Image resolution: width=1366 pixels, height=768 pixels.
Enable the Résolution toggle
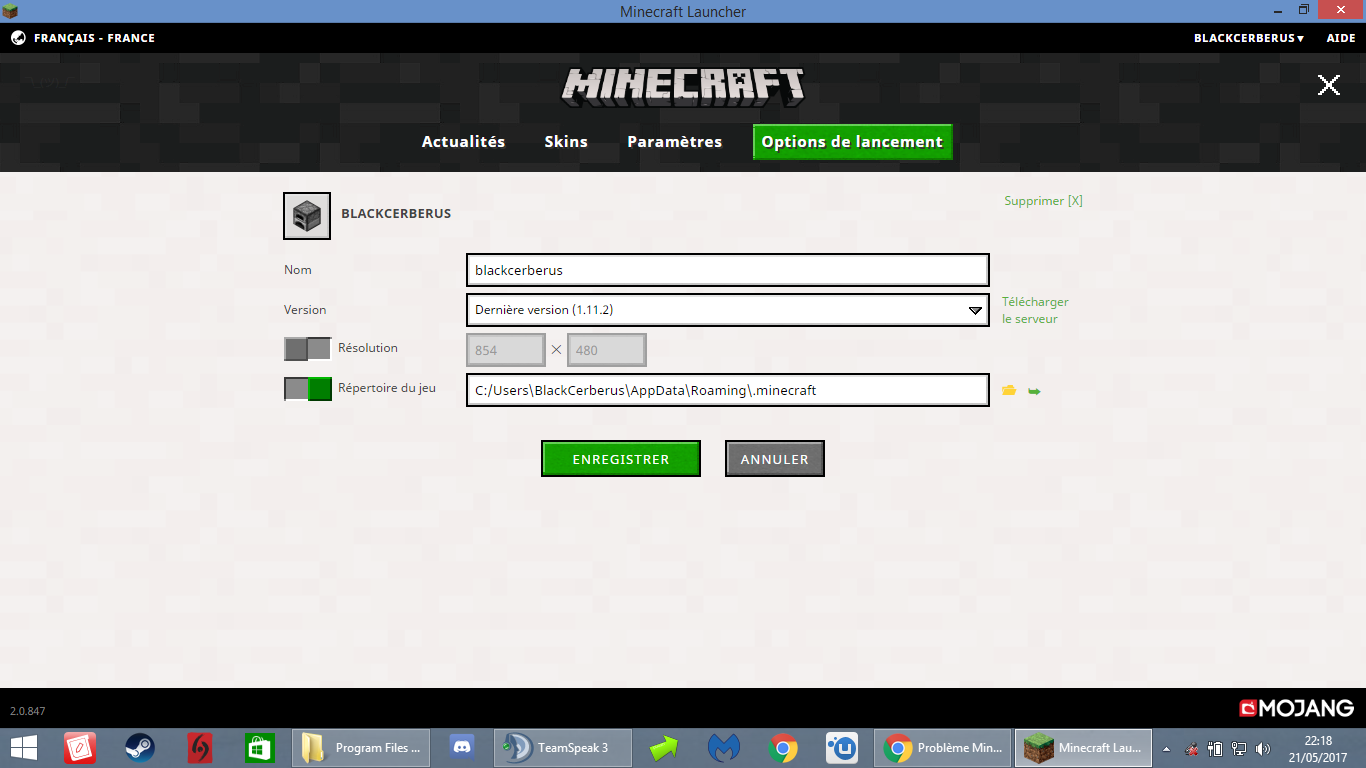coord(307,349)
